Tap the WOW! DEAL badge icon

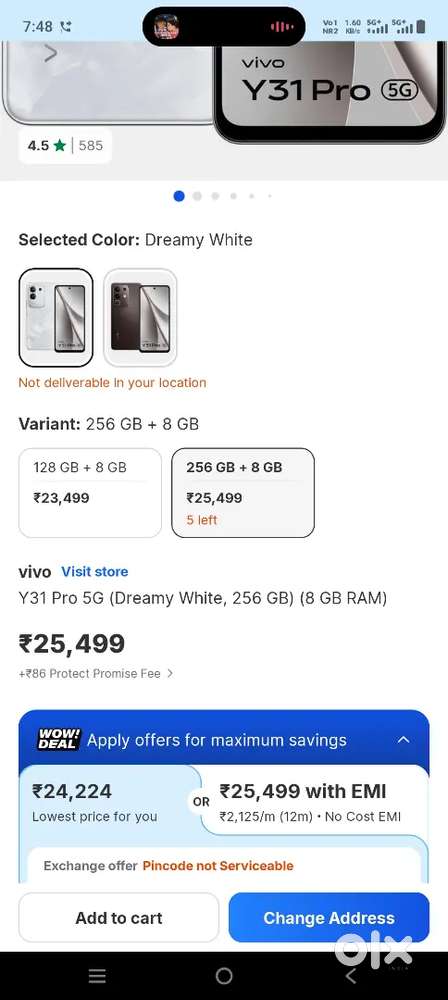point(58,739)
